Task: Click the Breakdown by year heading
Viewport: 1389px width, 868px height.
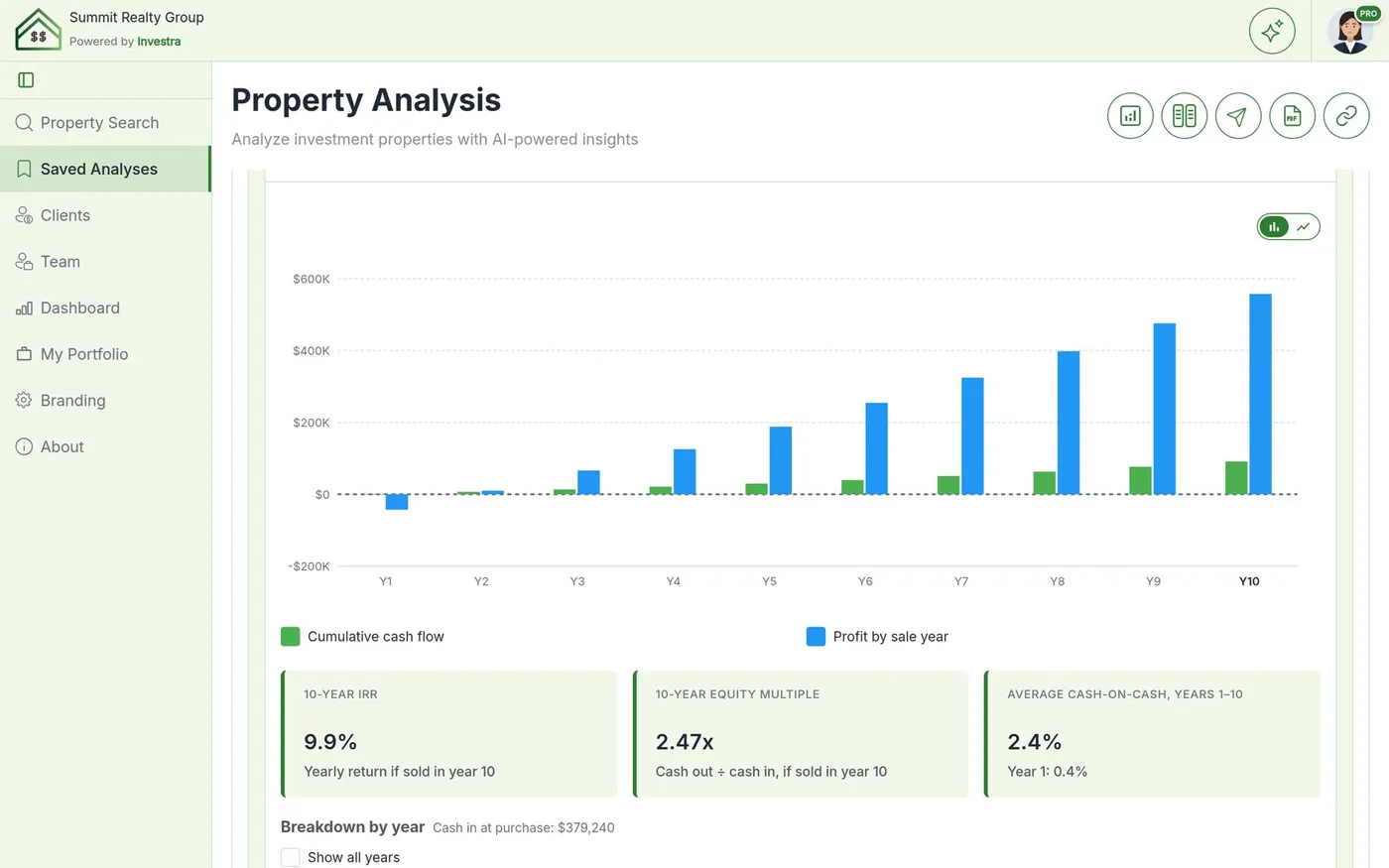Action: click(352, 827)
